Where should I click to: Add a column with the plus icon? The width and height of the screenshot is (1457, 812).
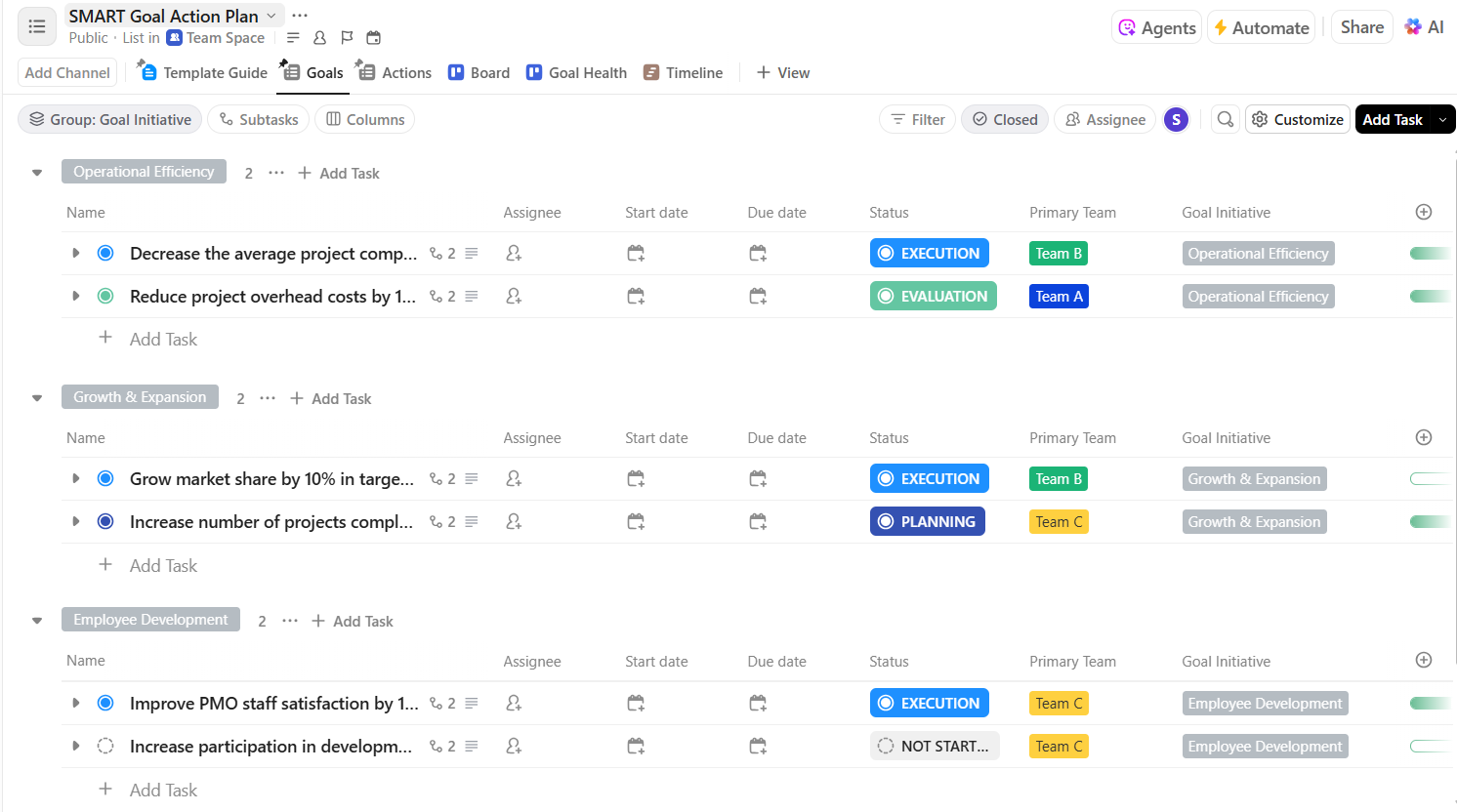tap(1424, 213)
